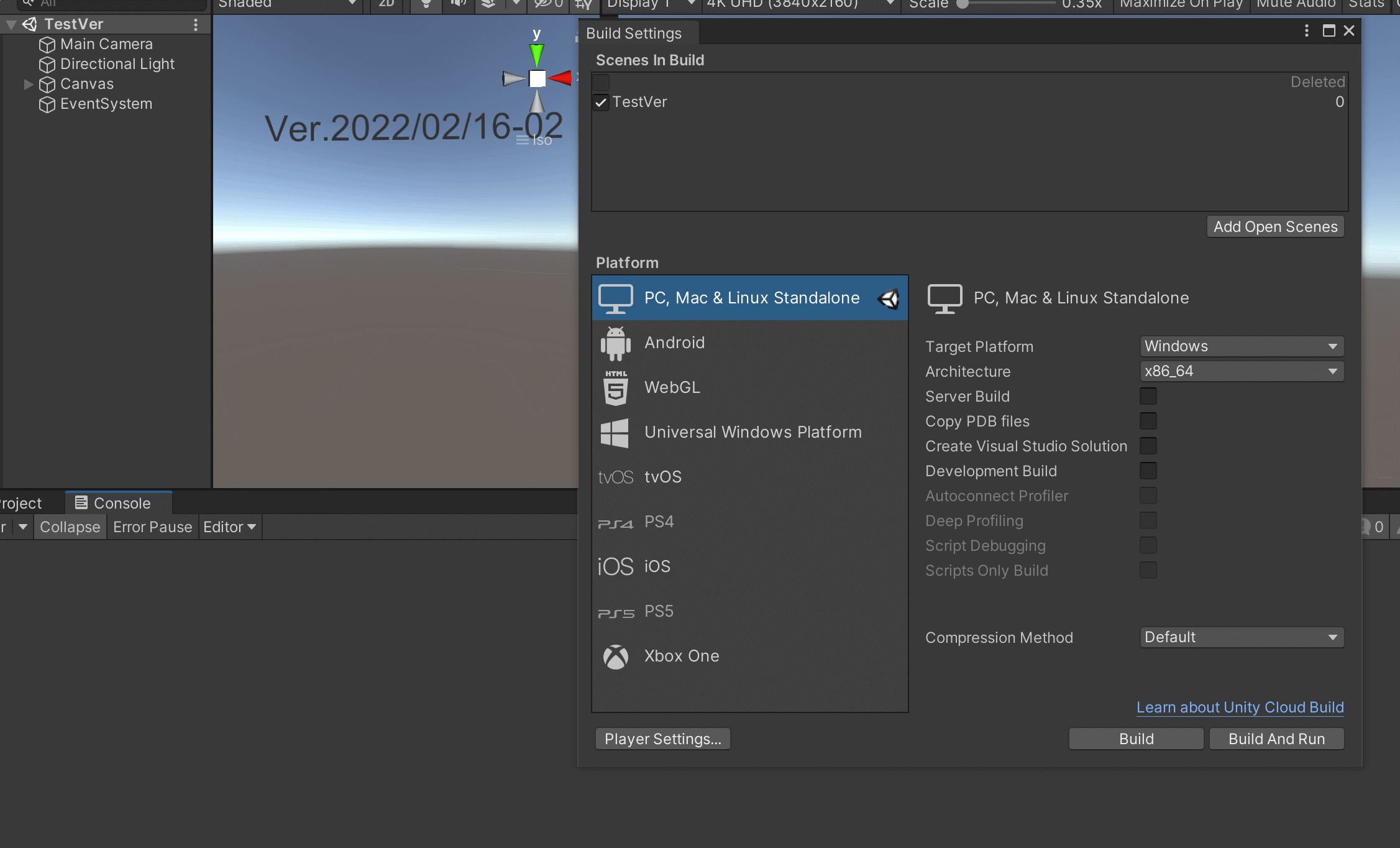Click the iOS platform icon
This screenshot has height=848, width=1400.
tap(615, 566)
